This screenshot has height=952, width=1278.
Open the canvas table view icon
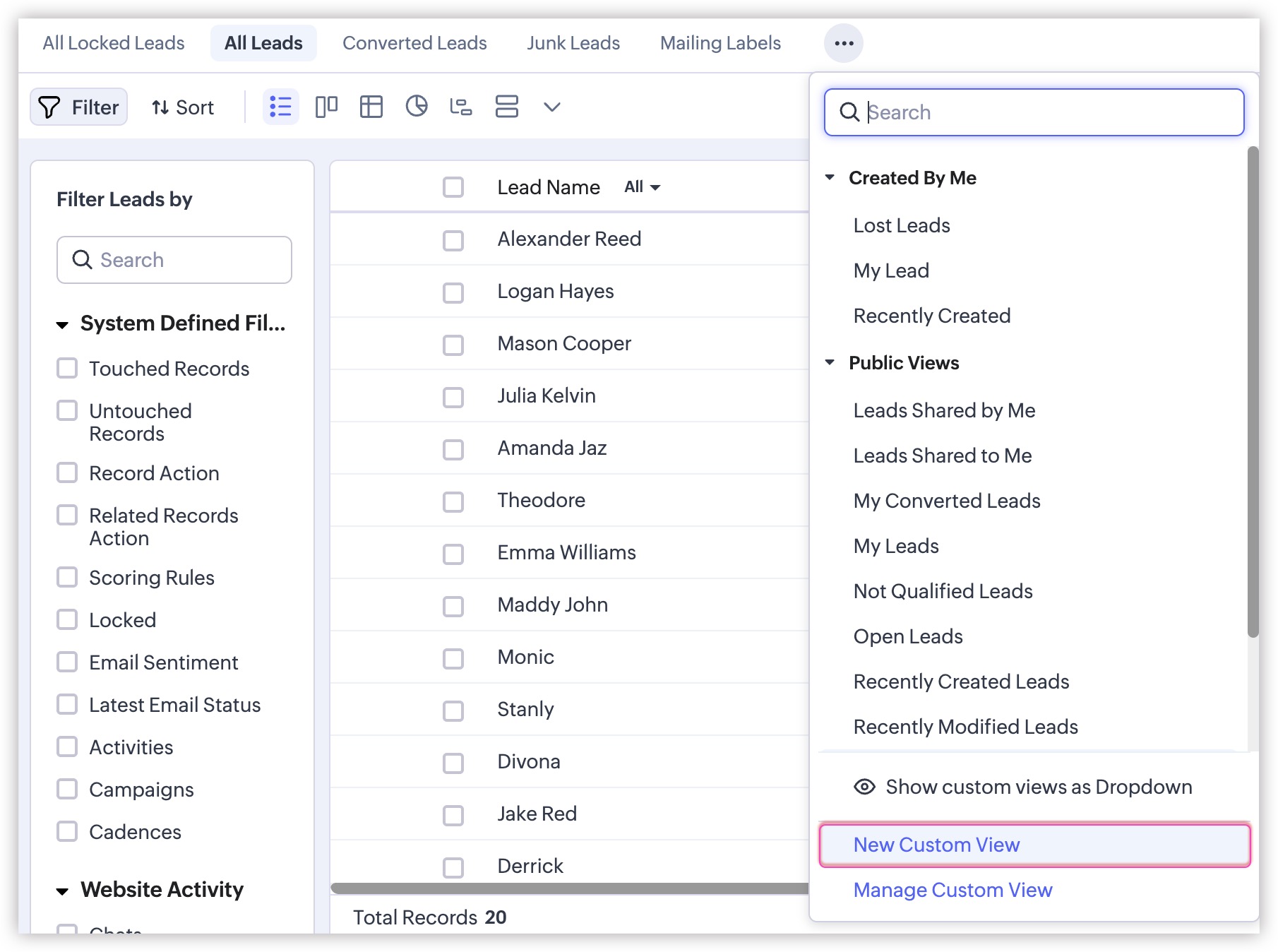pos(371,107)
